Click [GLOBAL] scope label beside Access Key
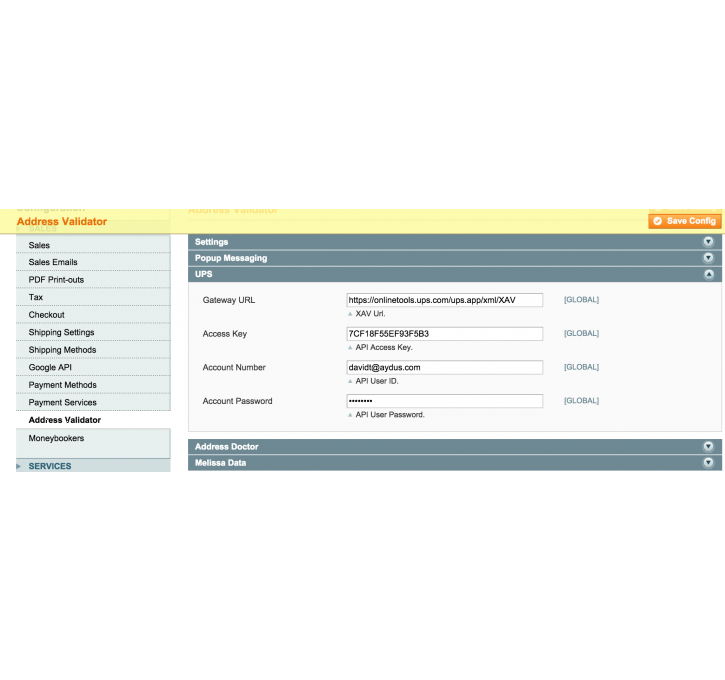The height and width of the screenshot is (680, 725). (x=581, y=333)
